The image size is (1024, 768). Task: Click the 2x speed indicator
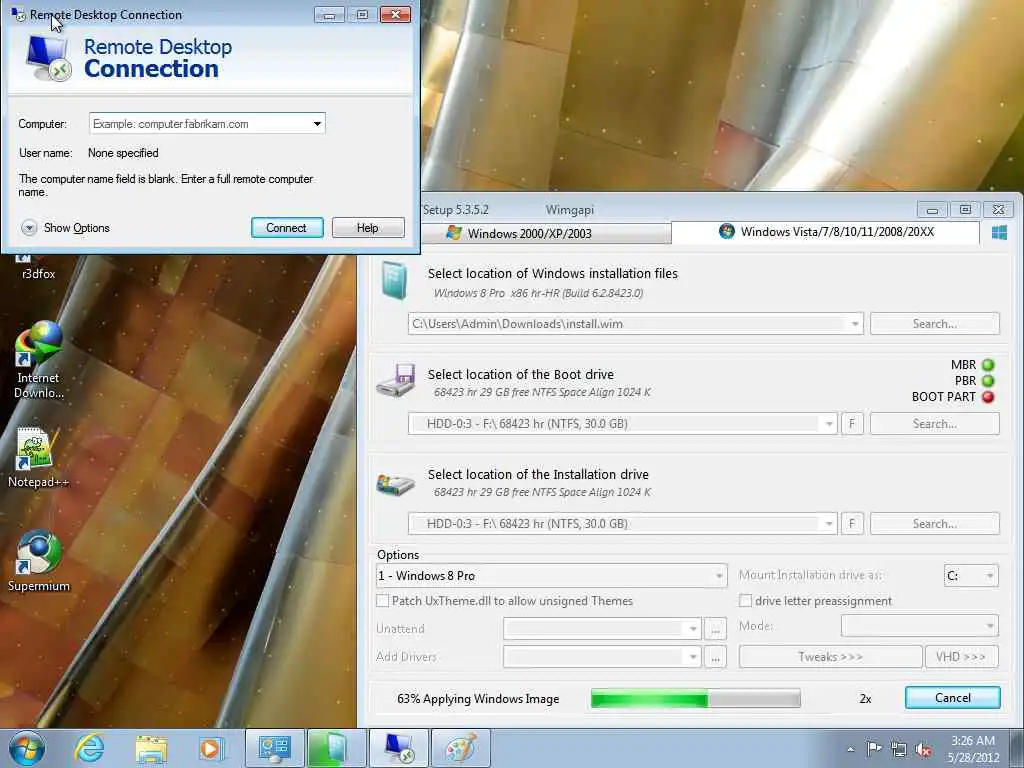pyautogui.click(x=865, y=699)
